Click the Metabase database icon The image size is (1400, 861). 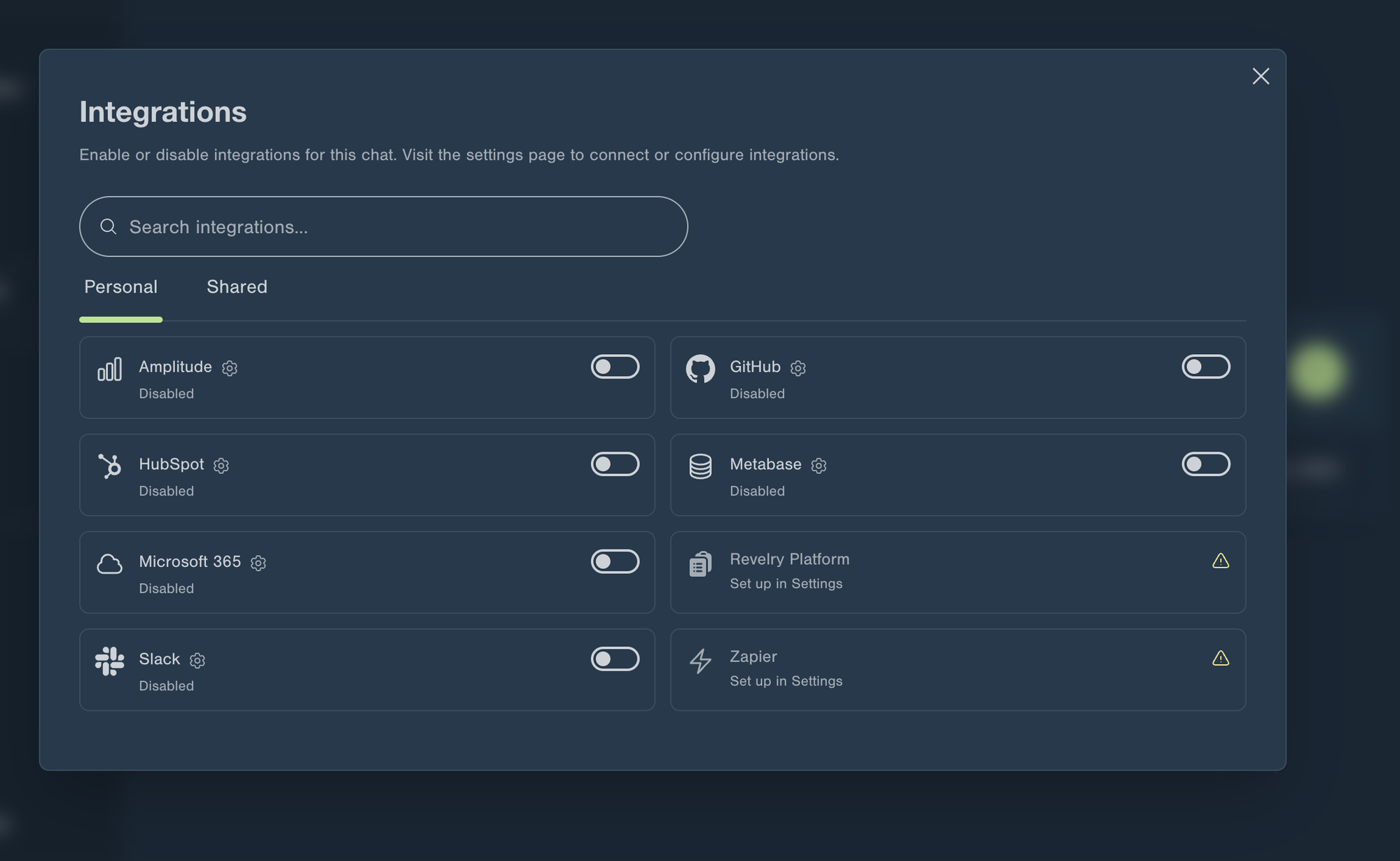[700, 466]
